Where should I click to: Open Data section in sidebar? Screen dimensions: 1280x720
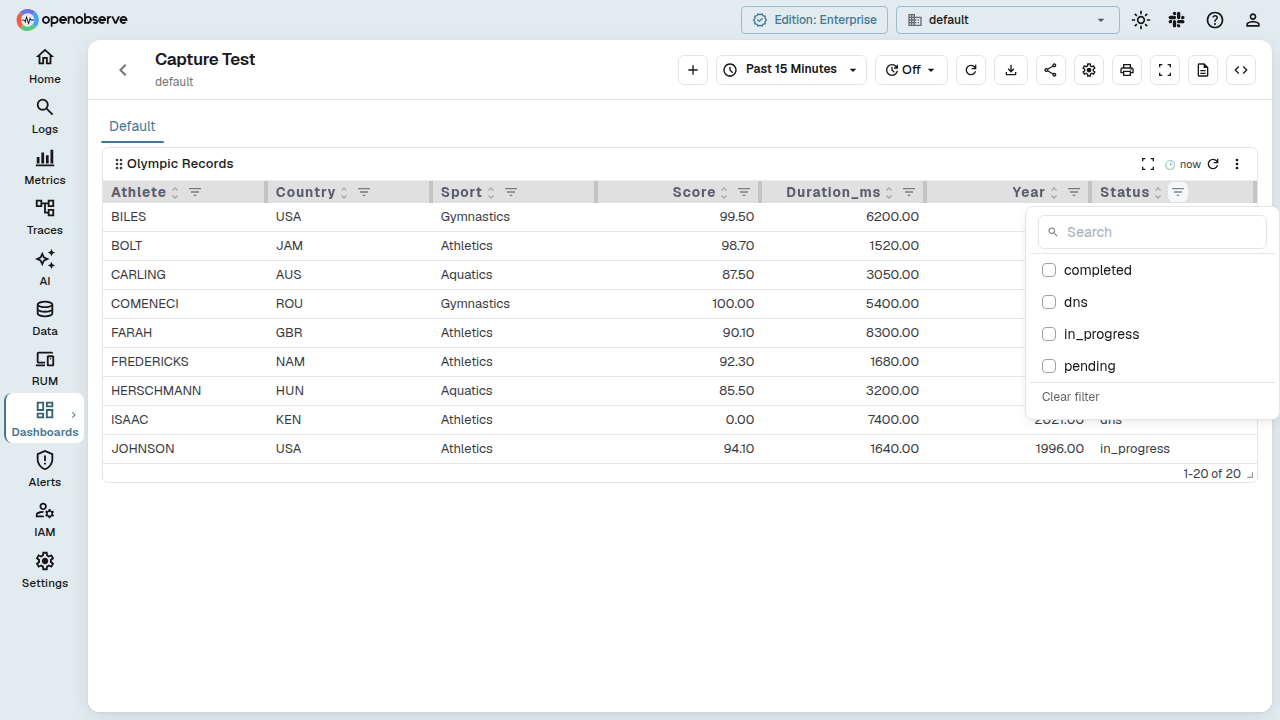pyautogui.click(x=44, y=318)
